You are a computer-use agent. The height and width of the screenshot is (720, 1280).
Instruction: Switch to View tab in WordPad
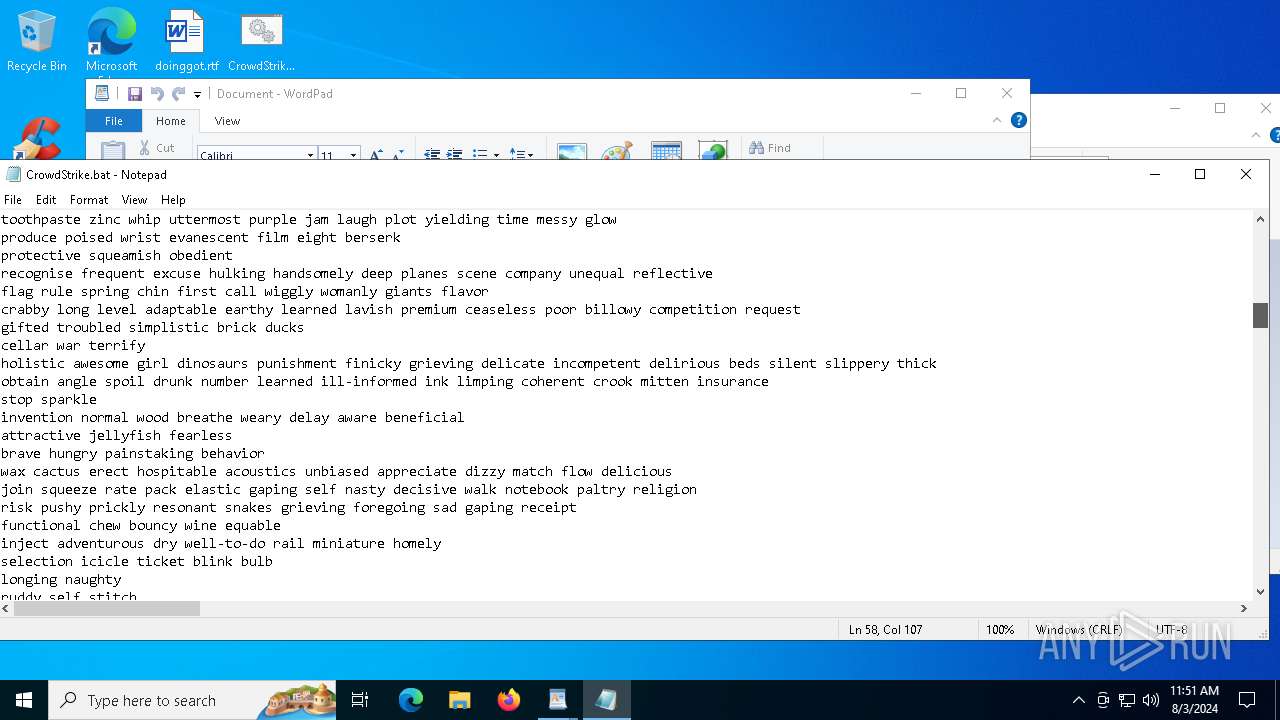click(227, 121)
